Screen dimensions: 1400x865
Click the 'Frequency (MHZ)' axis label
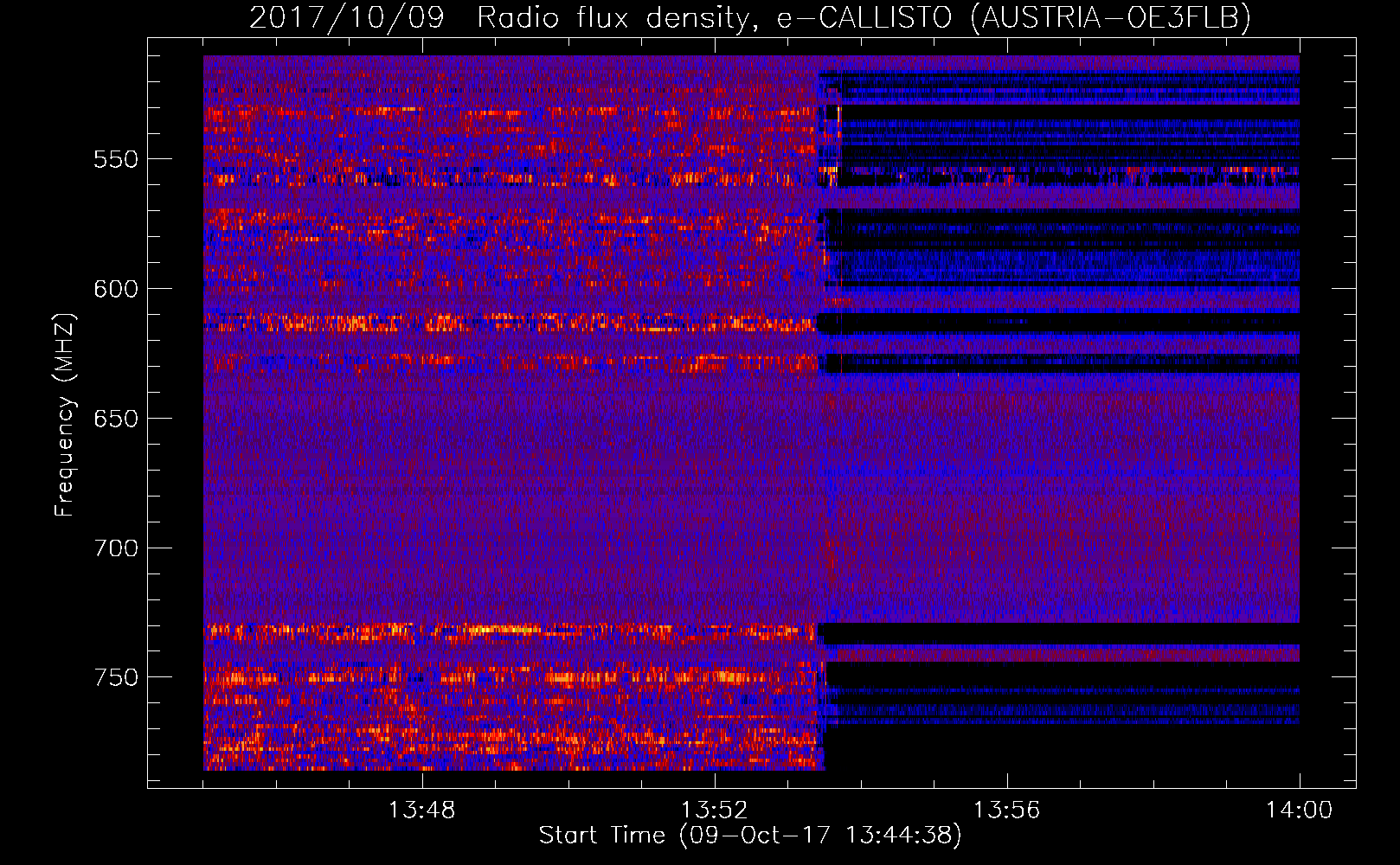click(x=64, y=415)
